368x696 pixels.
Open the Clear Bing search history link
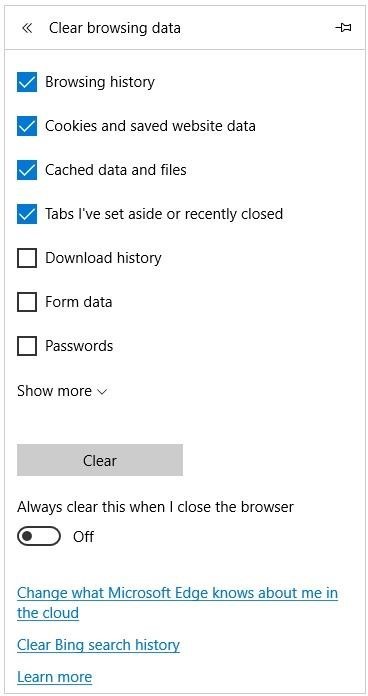pos(98,645)
